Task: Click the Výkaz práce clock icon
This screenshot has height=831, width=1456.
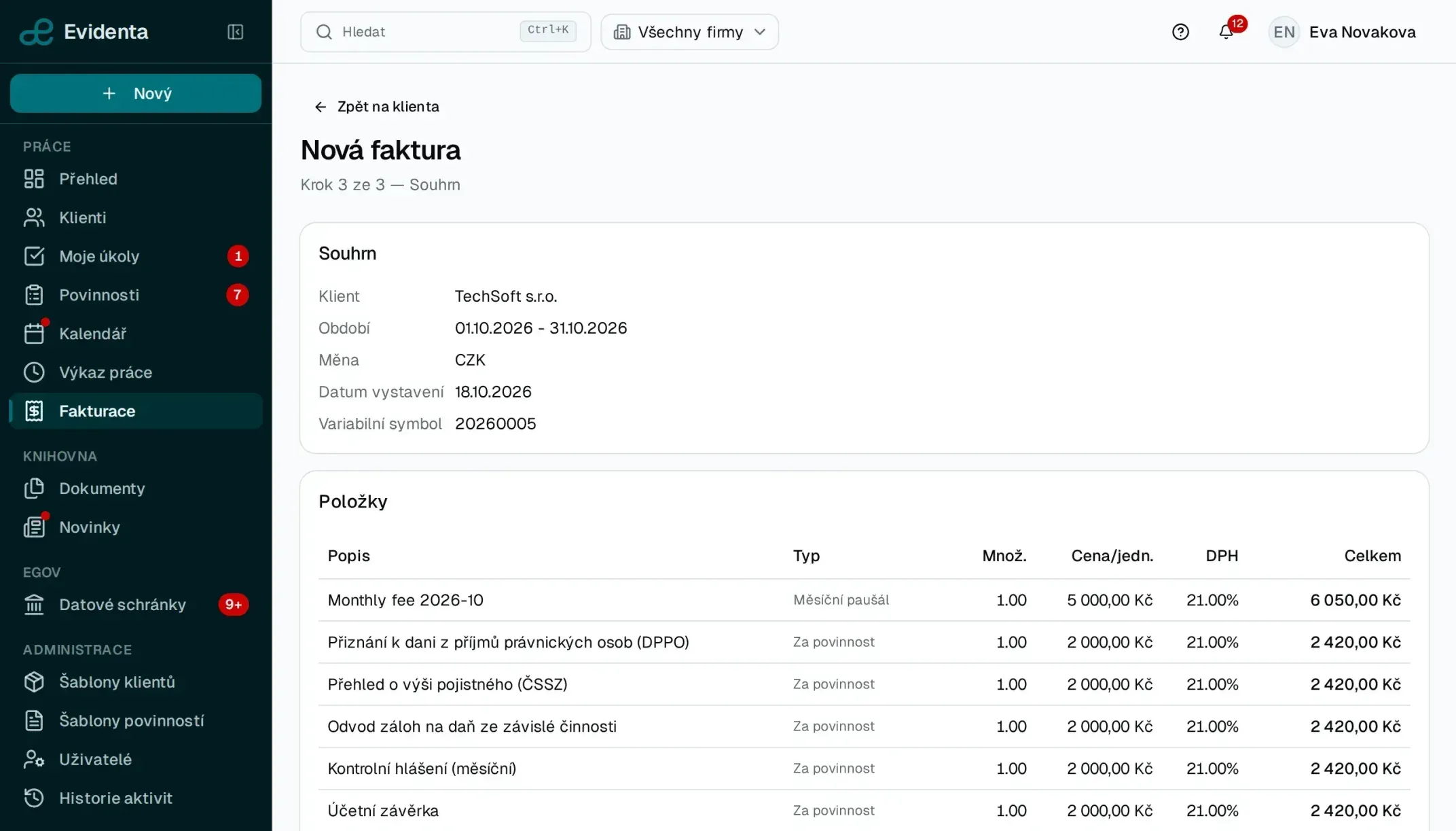Action: pyautogui.click(x=34, y=372)
